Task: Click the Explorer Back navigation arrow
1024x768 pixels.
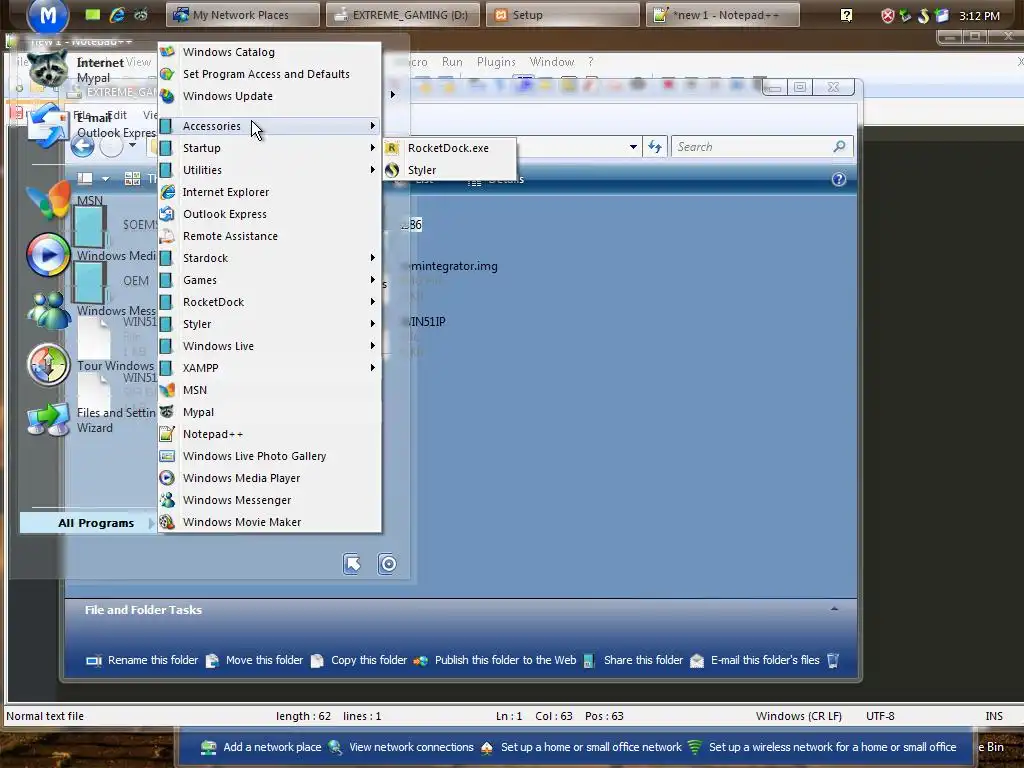Action: tap(82, 146)
